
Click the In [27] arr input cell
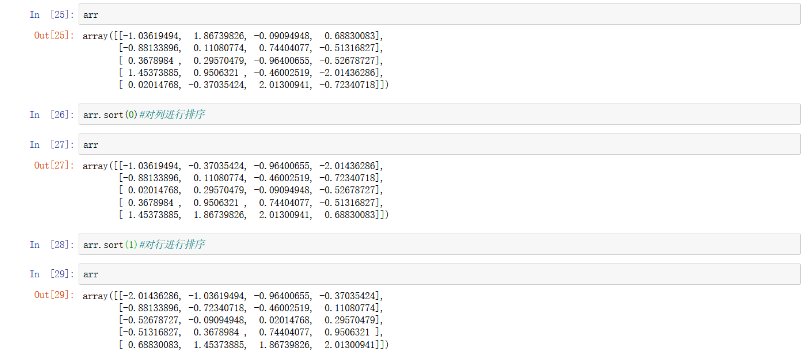(439, 144)
